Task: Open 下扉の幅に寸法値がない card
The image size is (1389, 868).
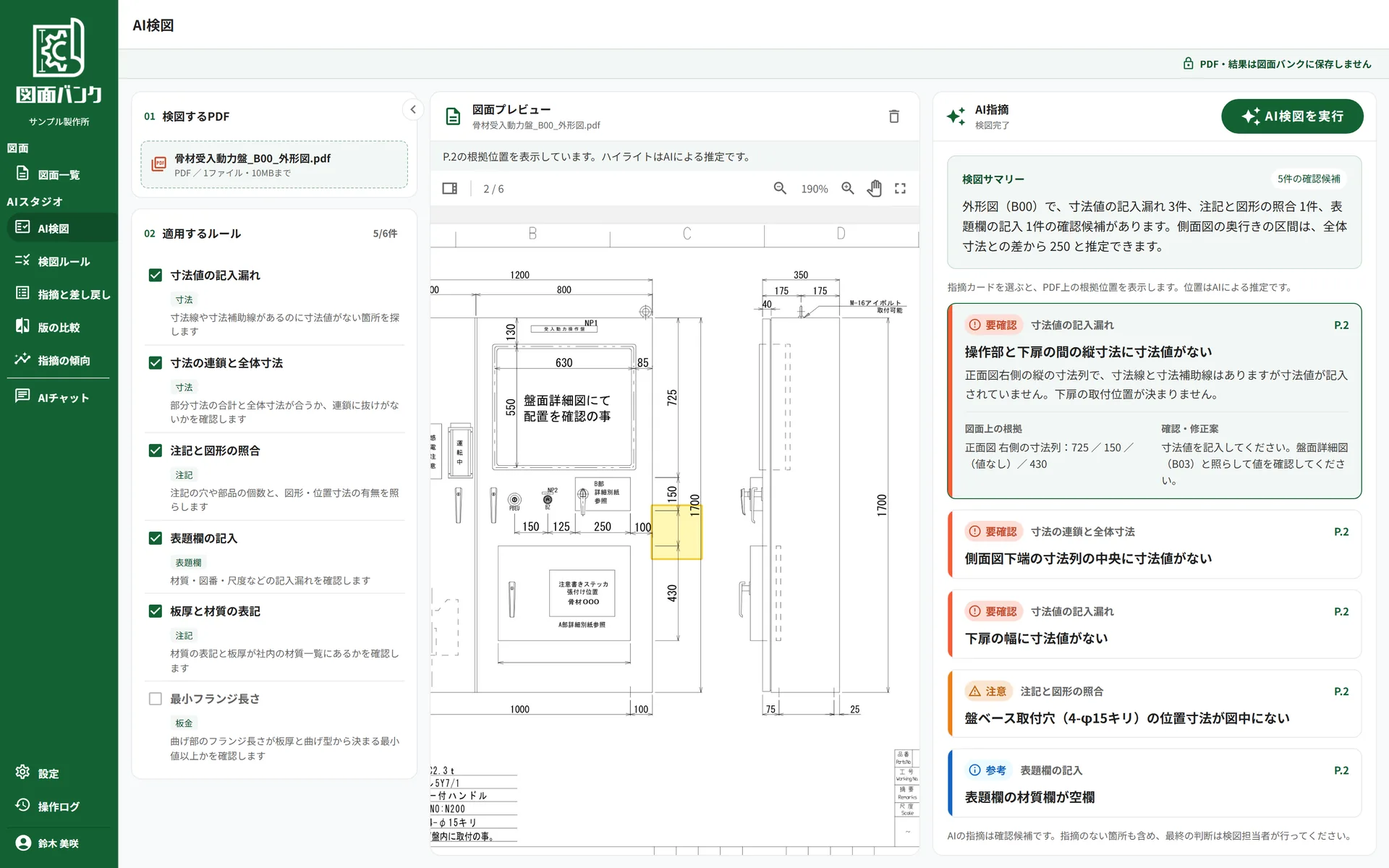Action: [1154, 624]
